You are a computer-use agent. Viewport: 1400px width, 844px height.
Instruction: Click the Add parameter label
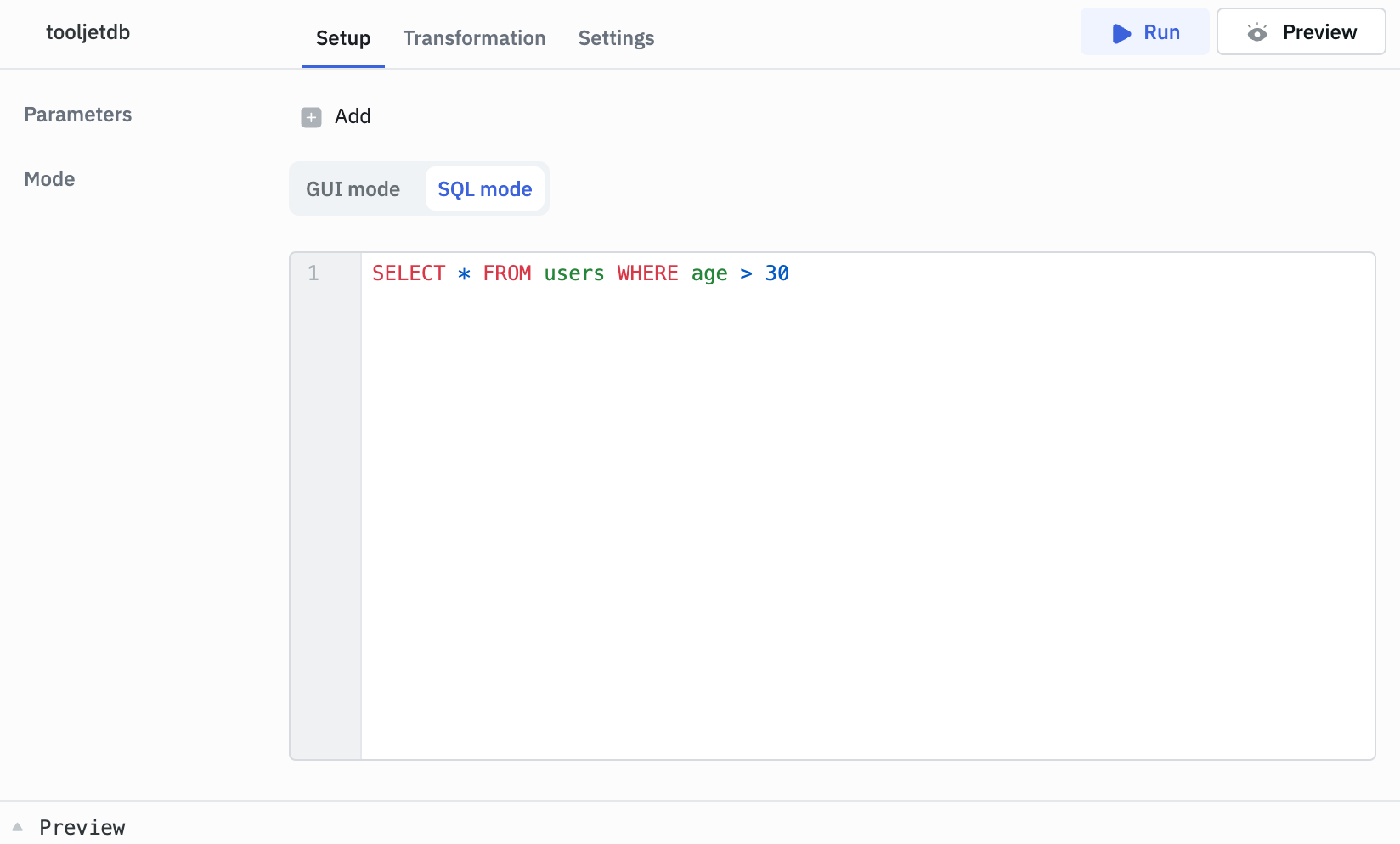pos(353,116)
